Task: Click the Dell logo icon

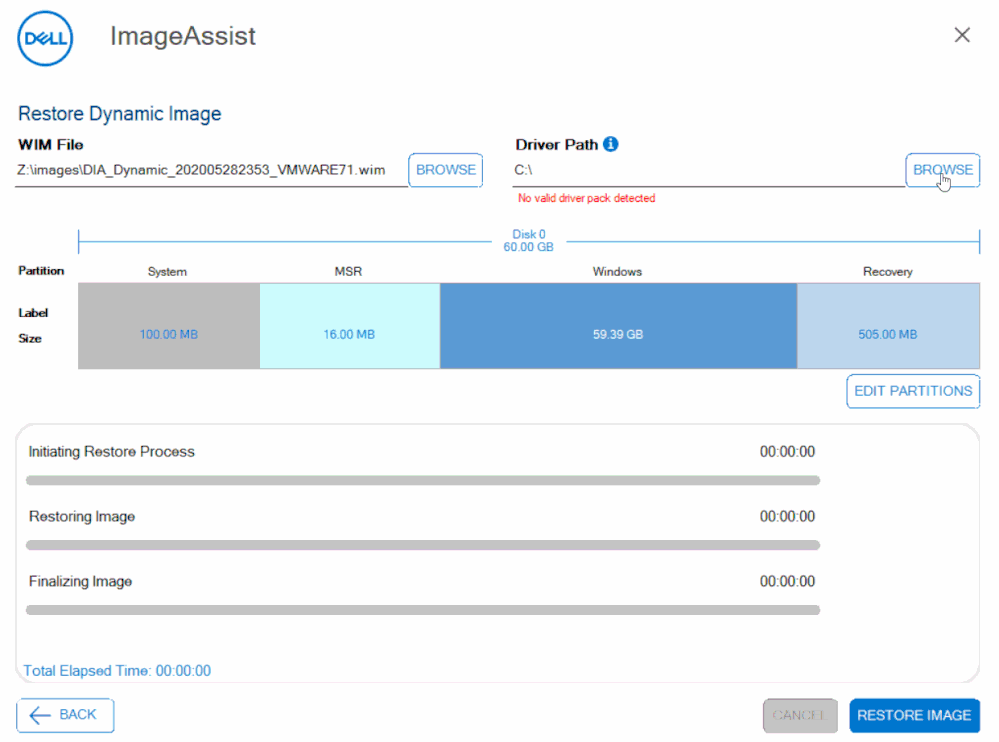Action: point(45,38)
